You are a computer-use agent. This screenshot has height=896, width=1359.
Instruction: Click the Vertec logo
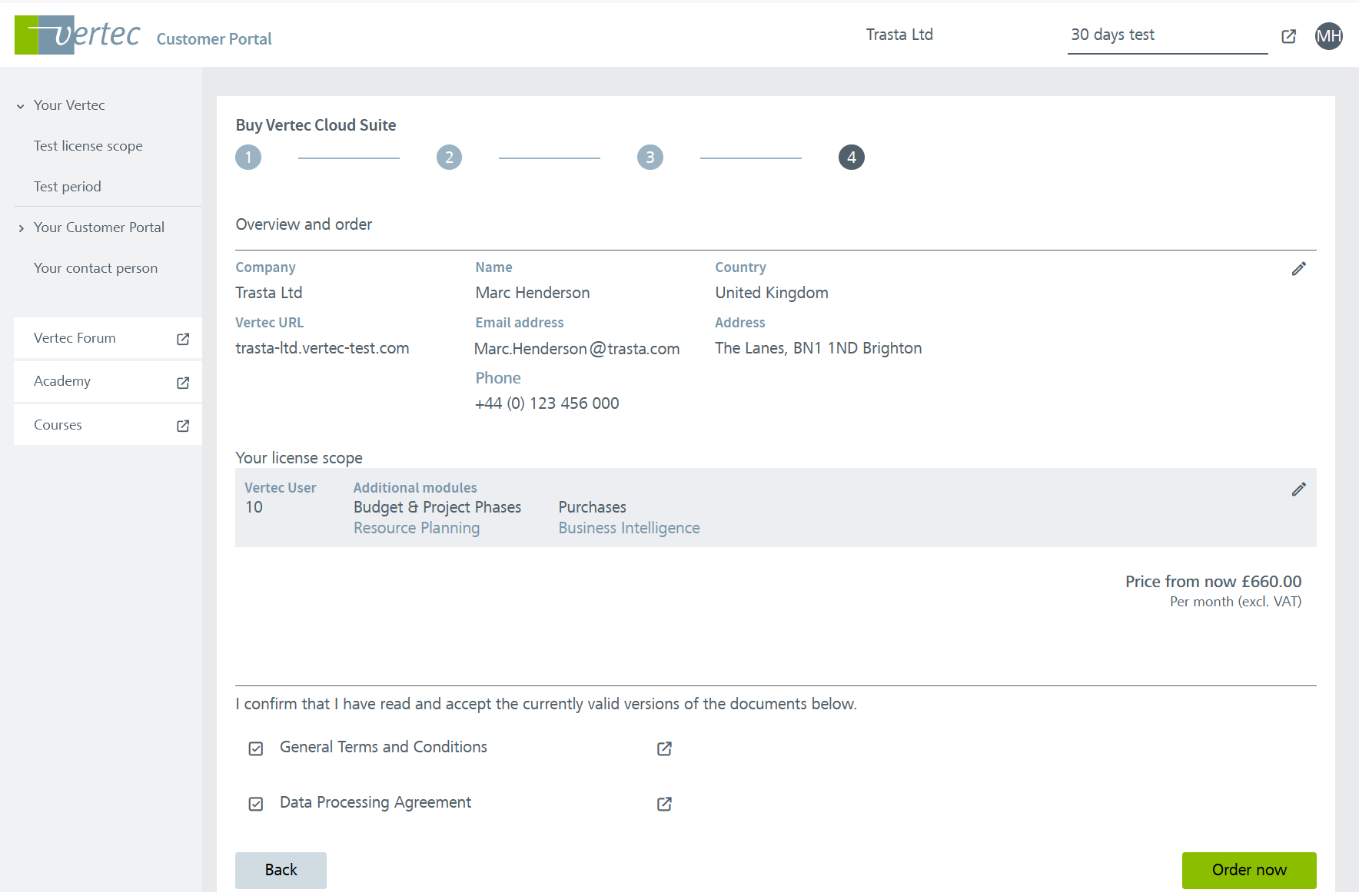point(78,35)
